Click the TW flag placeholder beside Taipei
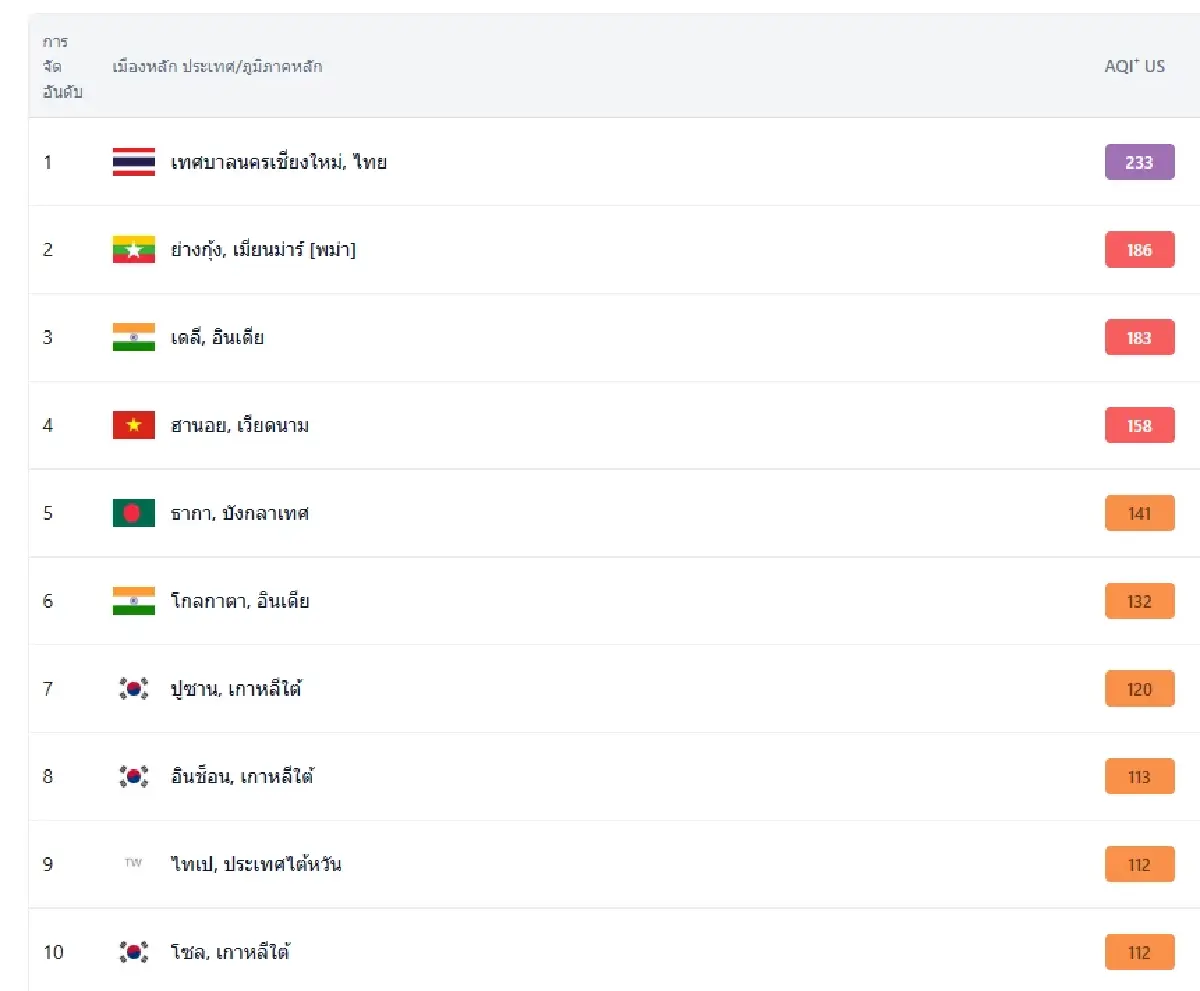This screenshot has height=991, width=1200. [133, 864]
